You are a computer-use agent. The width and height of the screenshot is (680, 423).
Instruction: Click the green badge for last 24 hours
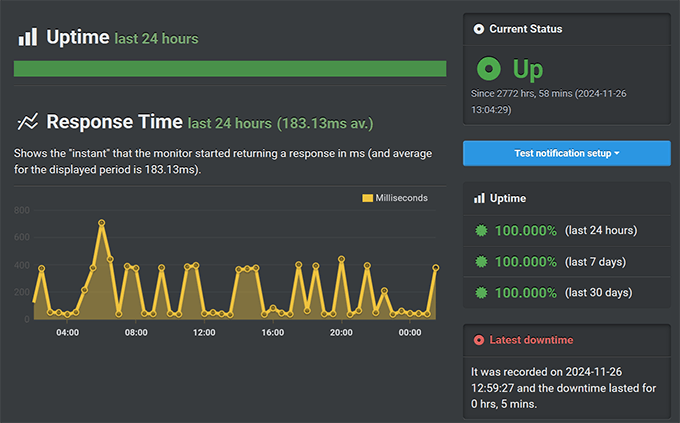[482, 231]
